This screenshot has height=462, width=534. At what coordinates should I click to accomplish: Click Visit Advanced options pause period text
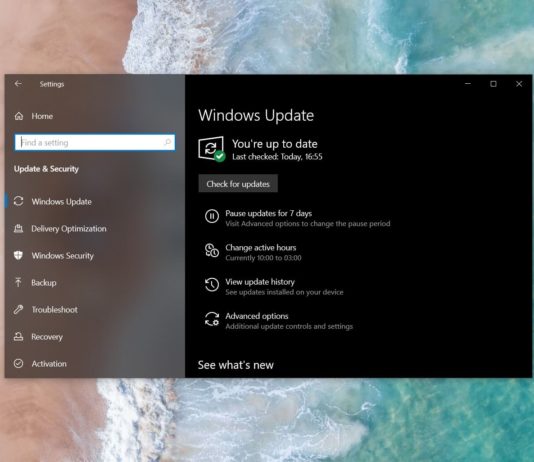click(308, 224)
